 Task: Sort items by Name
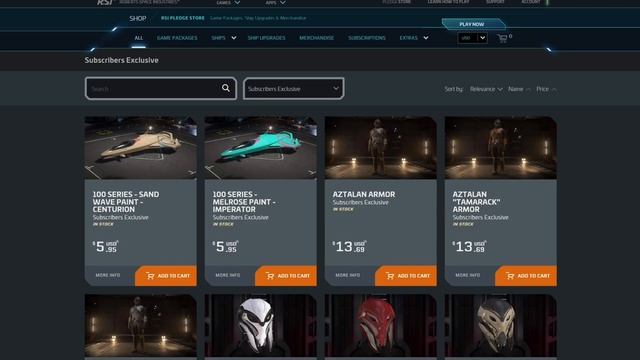point(519,89)
